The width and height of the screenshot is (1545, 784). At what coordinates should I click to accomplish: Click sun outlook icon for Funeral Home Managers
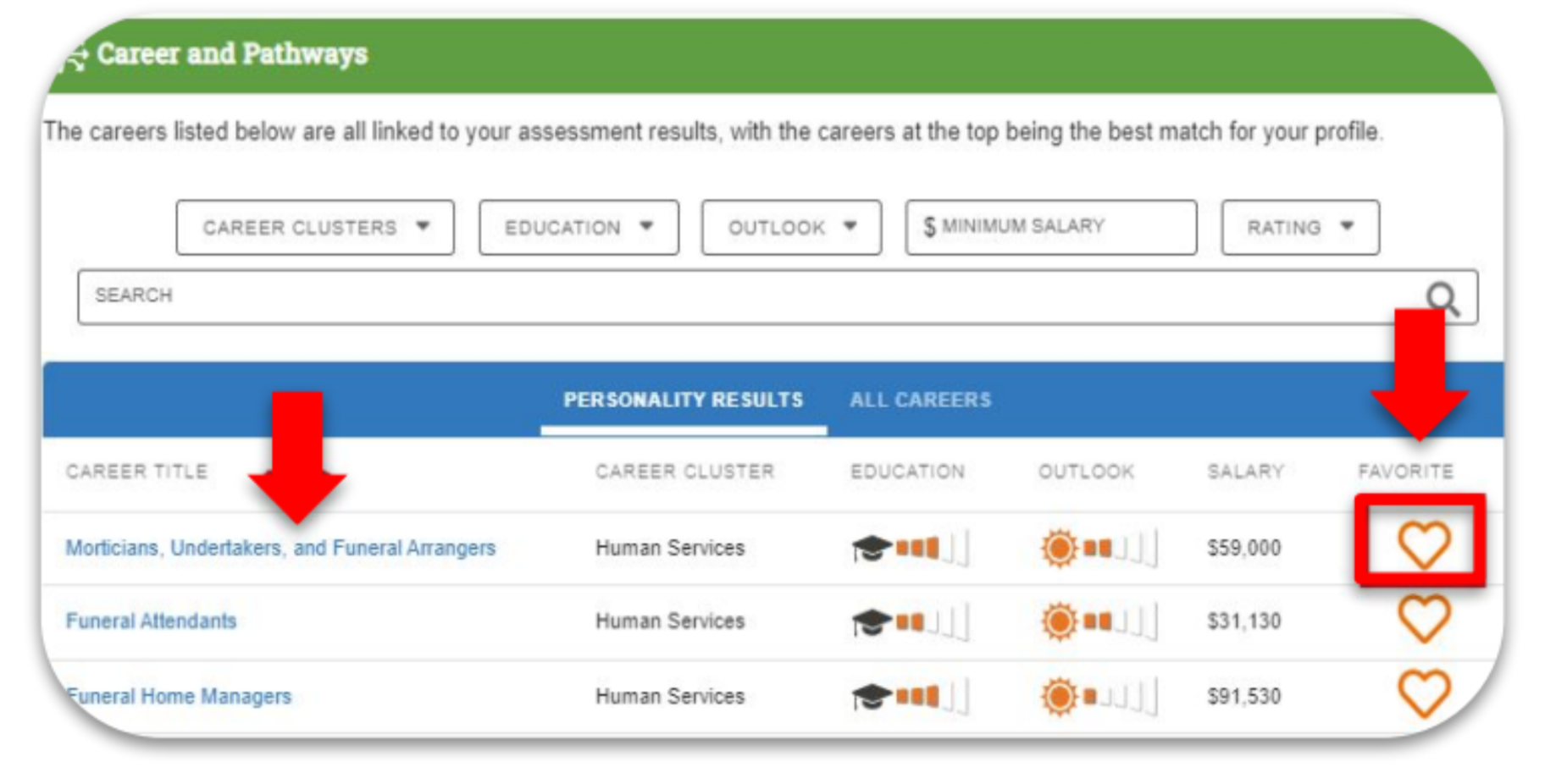1059,696
